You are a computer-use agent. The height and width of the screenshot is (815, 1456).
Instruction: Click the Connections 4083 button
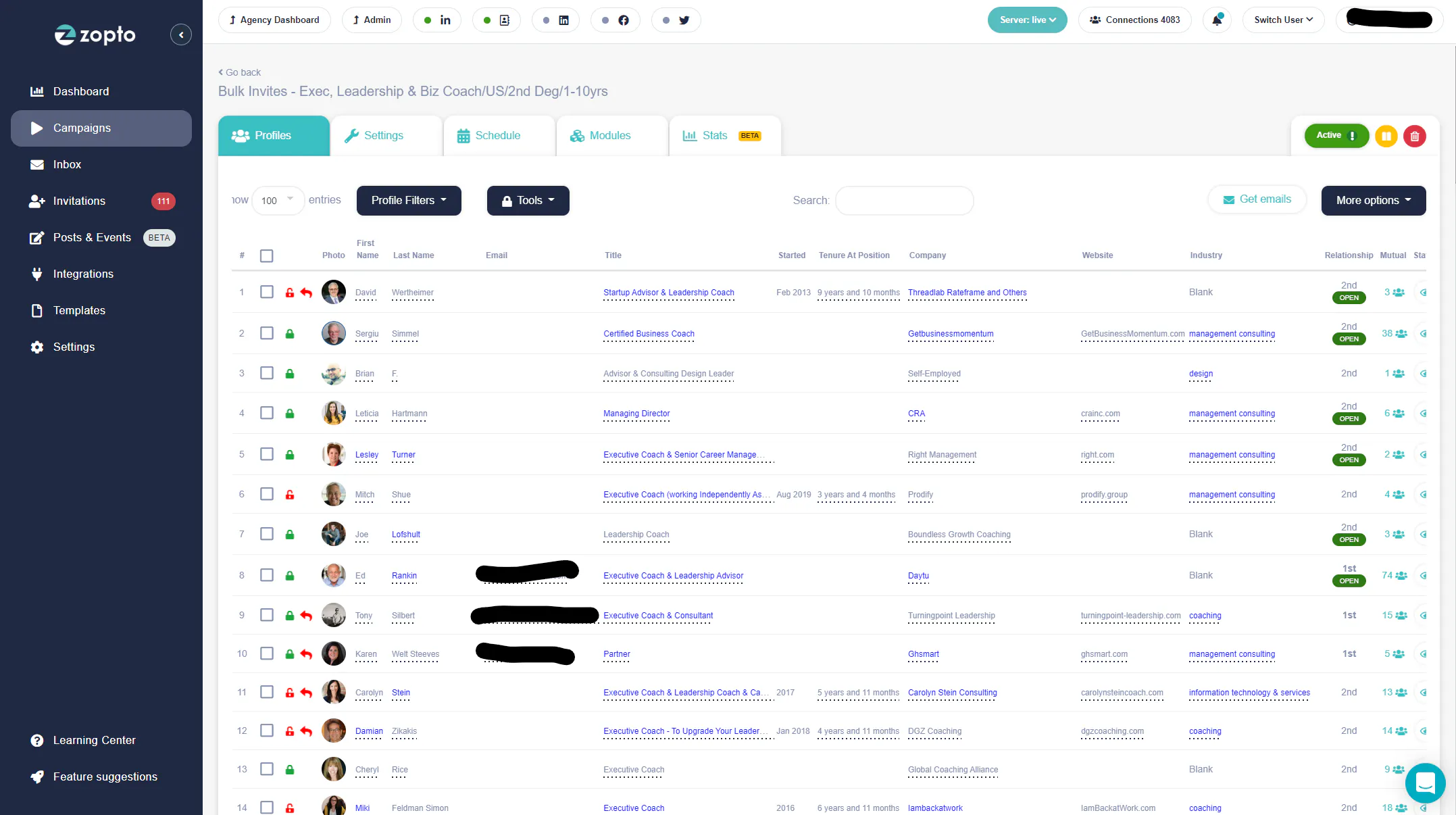click(x=1135, y=20)
